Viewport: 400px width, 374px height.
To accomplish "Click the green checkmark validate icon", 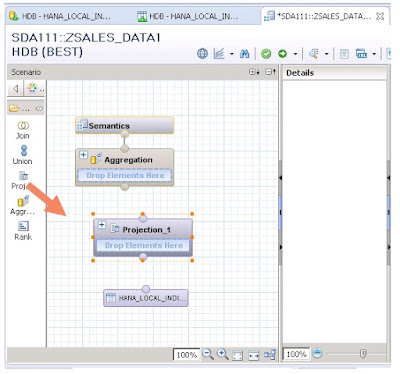I will (266, 54).
